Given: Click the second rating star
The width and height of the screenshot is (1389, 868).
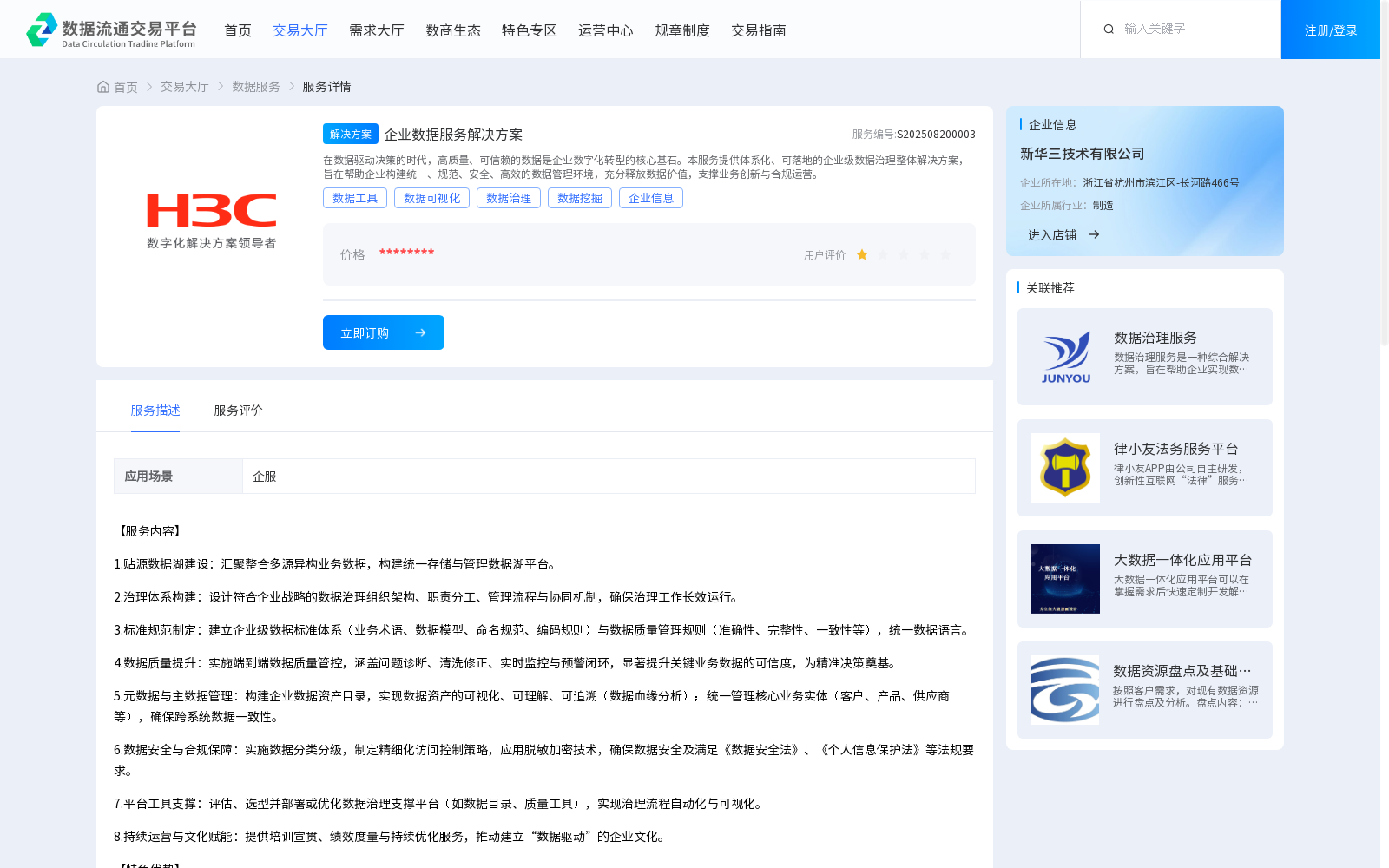Looking at the screenshot, I should (883, 254).
